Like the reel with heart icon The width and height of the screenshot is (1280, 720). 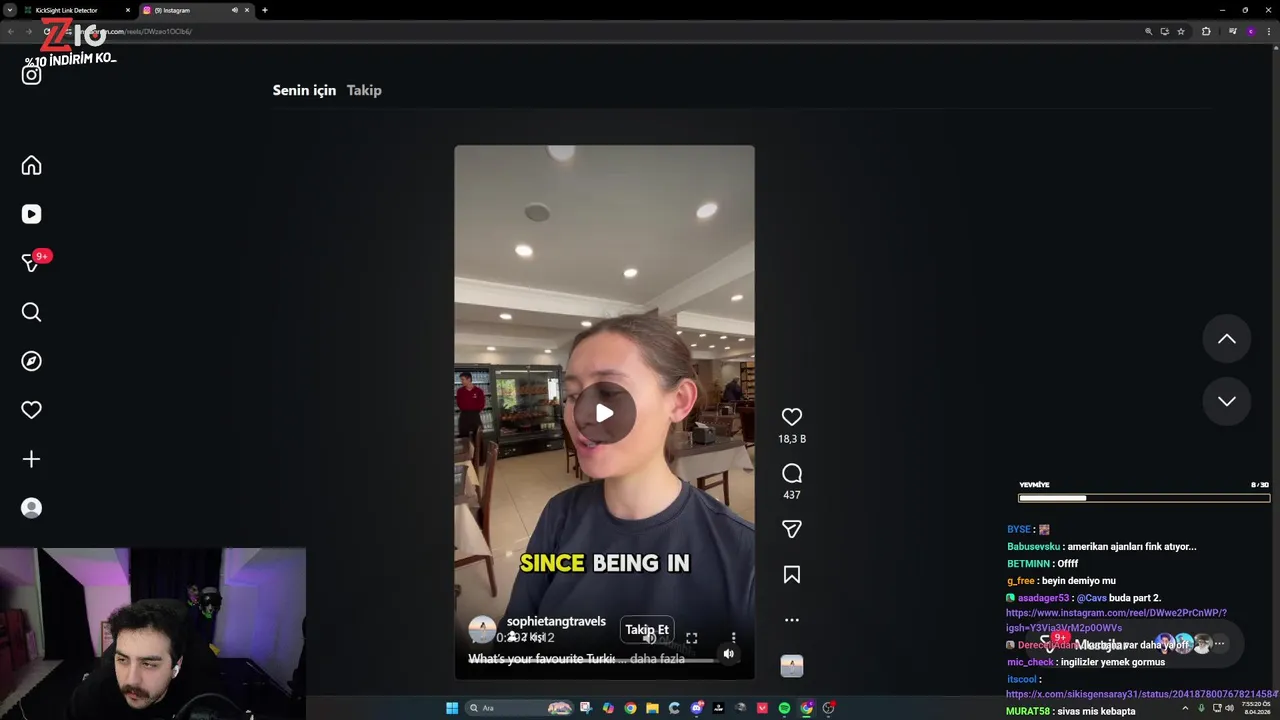tap(791, 417)
